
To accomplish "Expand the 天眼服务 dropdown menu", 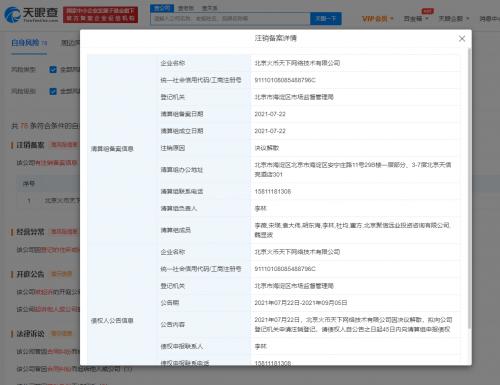I will (x=454, y=19).
